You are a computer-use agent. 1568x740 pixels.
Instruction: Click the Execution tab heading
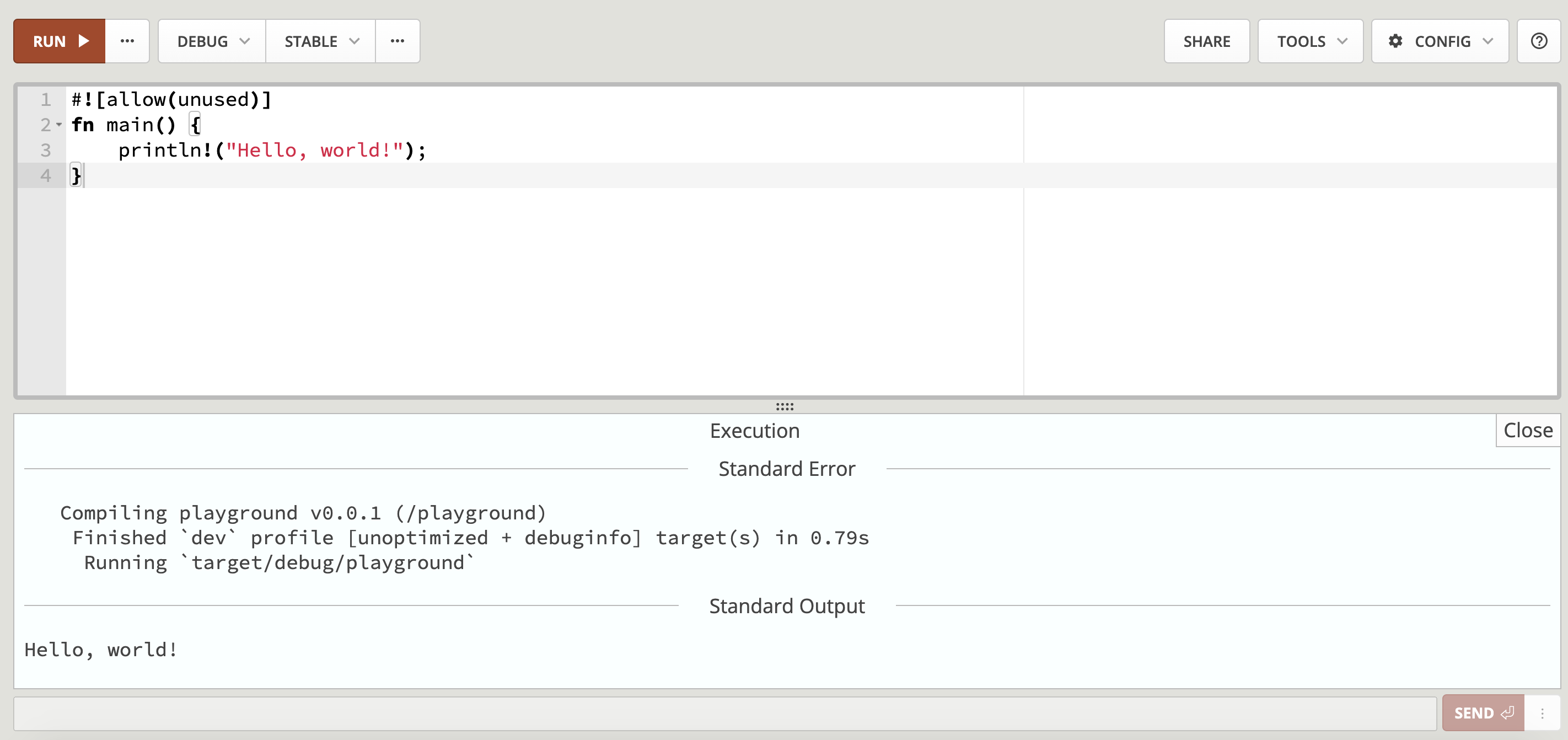click(754, 430)
